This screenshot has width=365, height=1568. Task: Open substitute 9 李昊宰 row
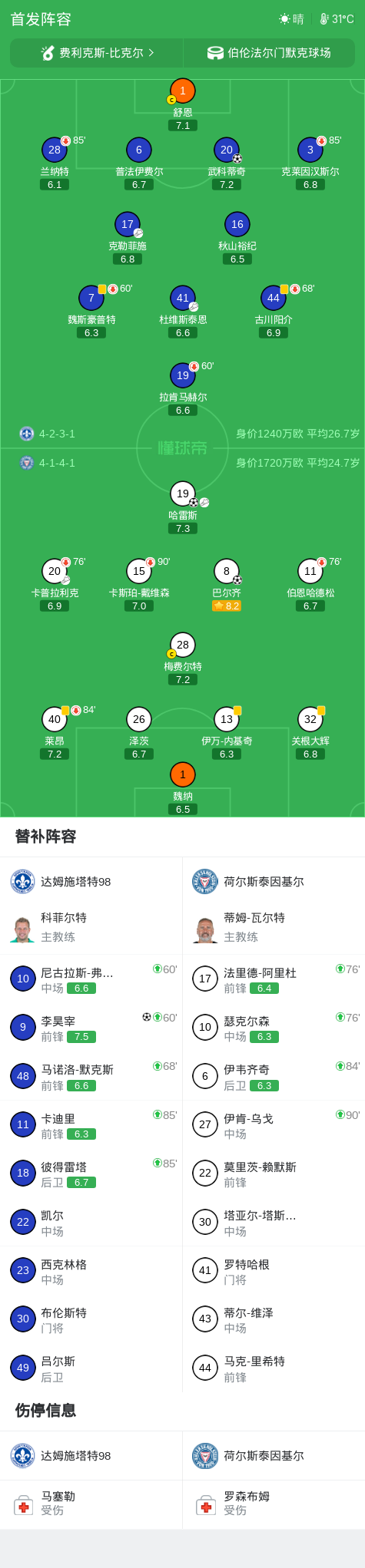click(x=91, y=1028)
